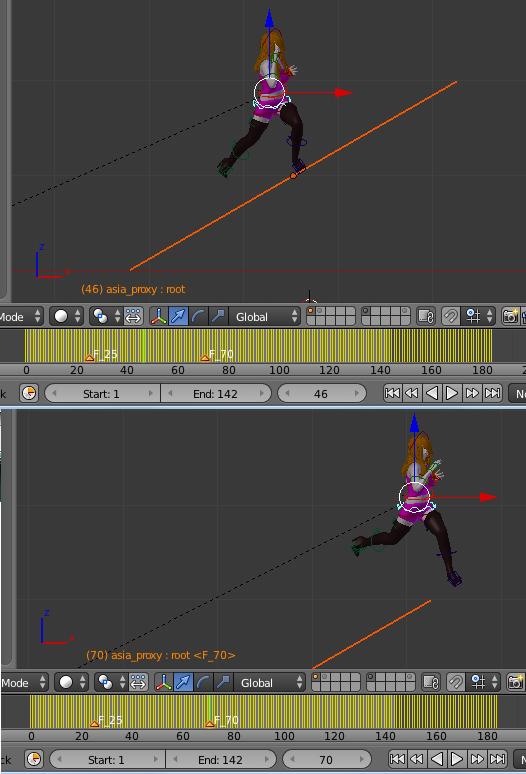Toggle snap magnet icon in frame 70 viewport
526x774 pixels.
(x=455, y=682)
